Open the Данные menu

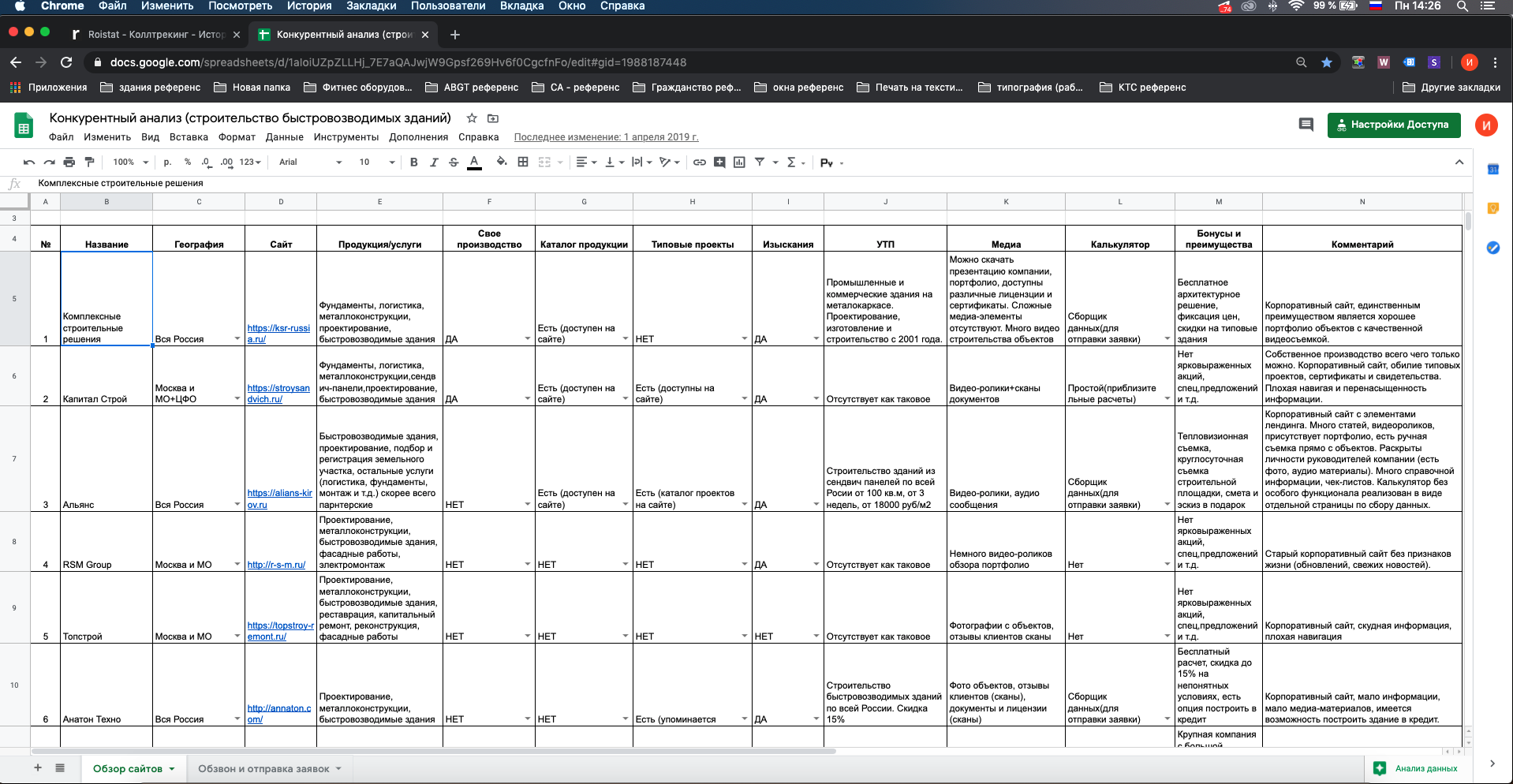click(x=285, y=137)
